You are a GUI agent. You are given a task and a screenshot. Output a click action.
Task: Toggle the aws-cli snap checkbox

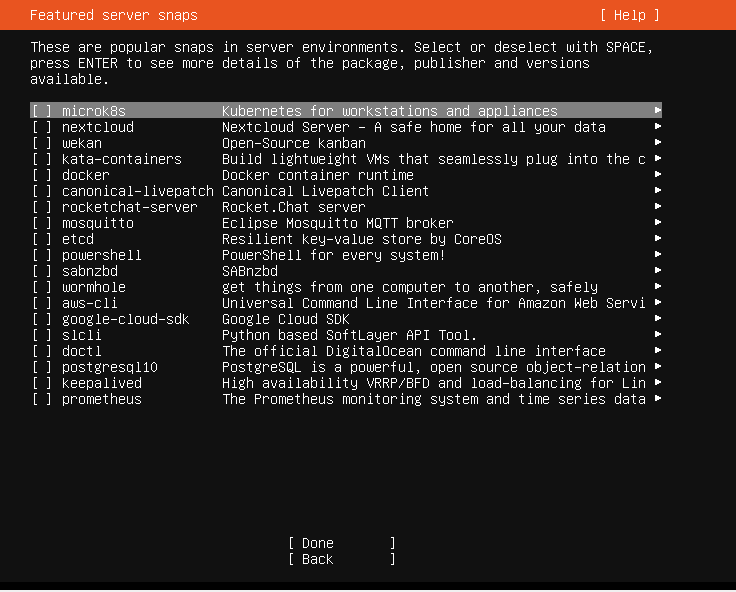coord(42,302)
